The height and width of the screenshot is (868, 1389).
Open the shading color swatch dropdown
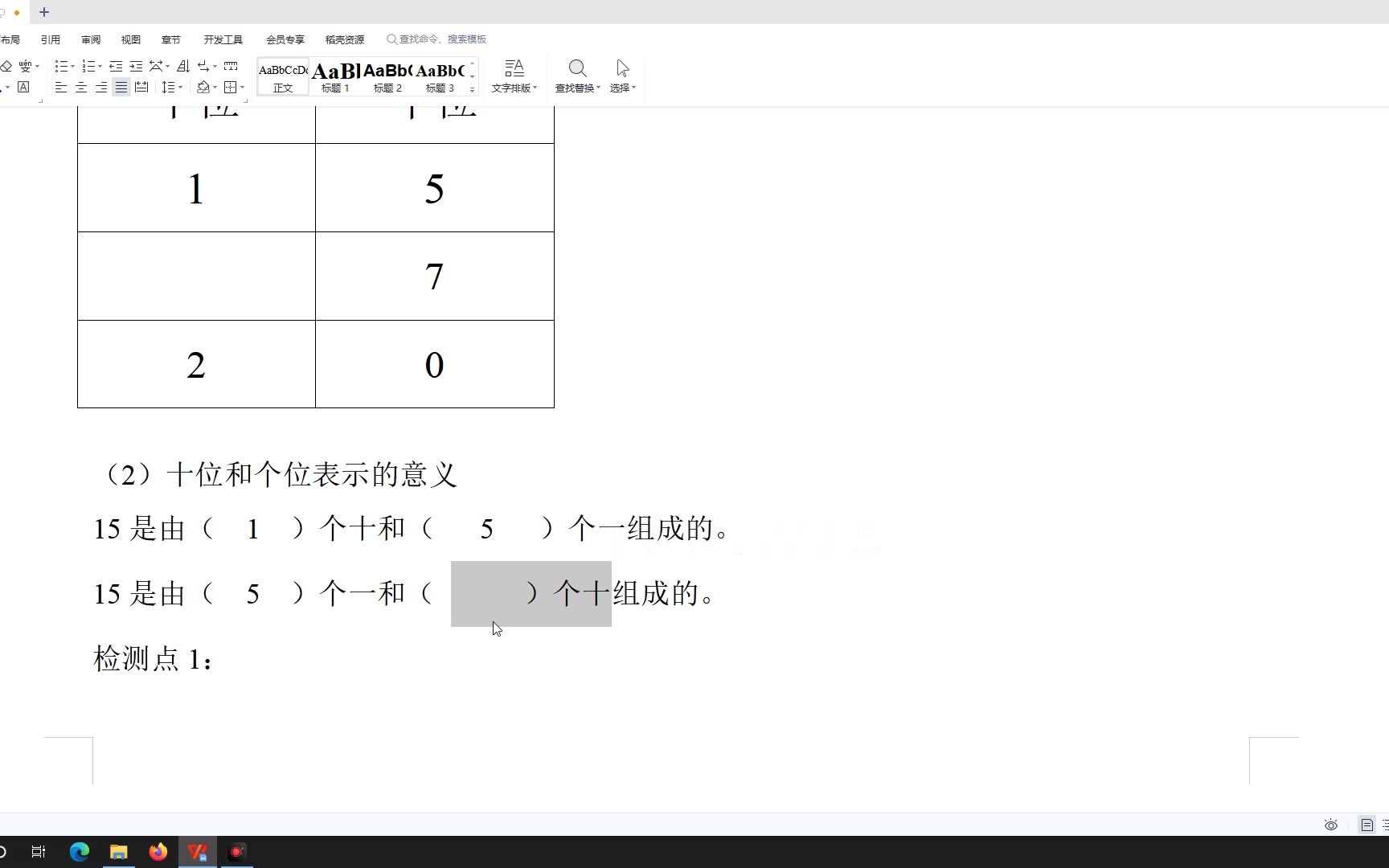click(x=215, y=88)
